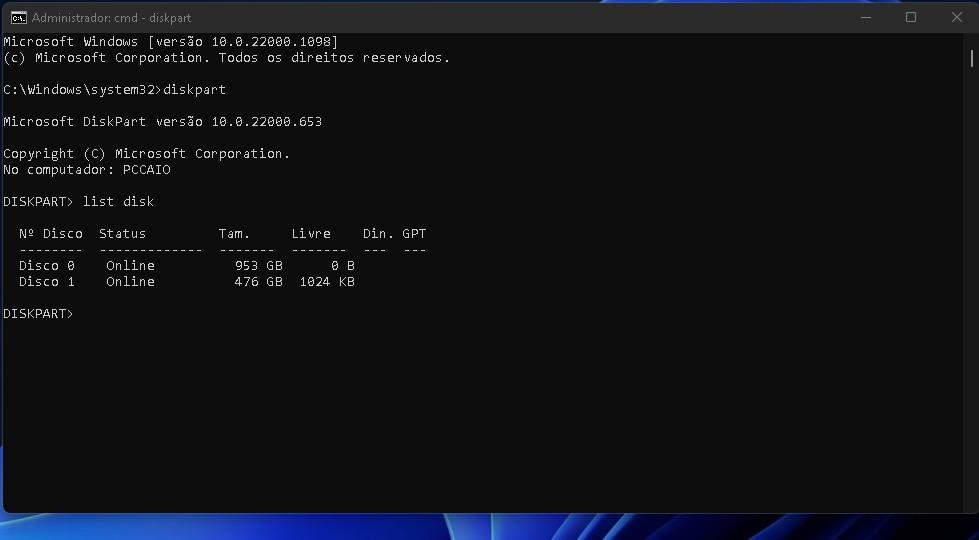
Task: Click the 'C:\Windows\system32>diskpart' command line
Action: pos(114,90)
